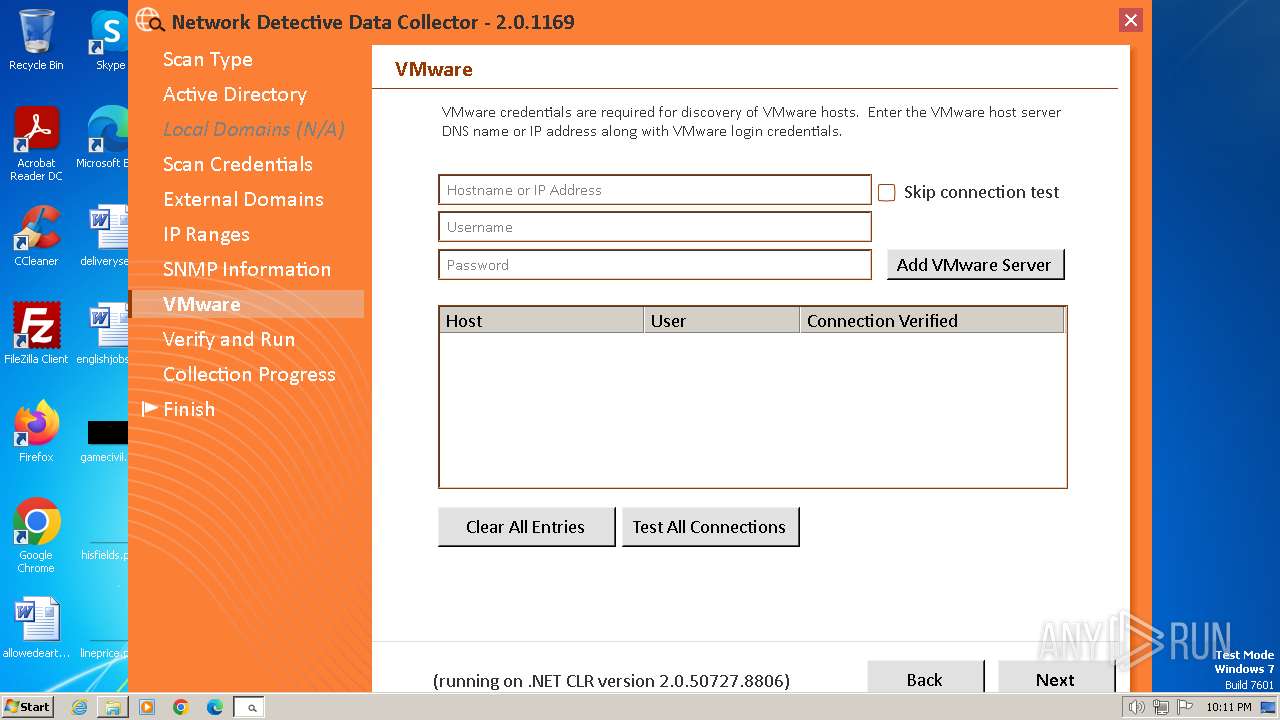This screenshot has height=720, width=1280.
Task: Enable Skip connection test checkbox
Action: tap(887, 192)
